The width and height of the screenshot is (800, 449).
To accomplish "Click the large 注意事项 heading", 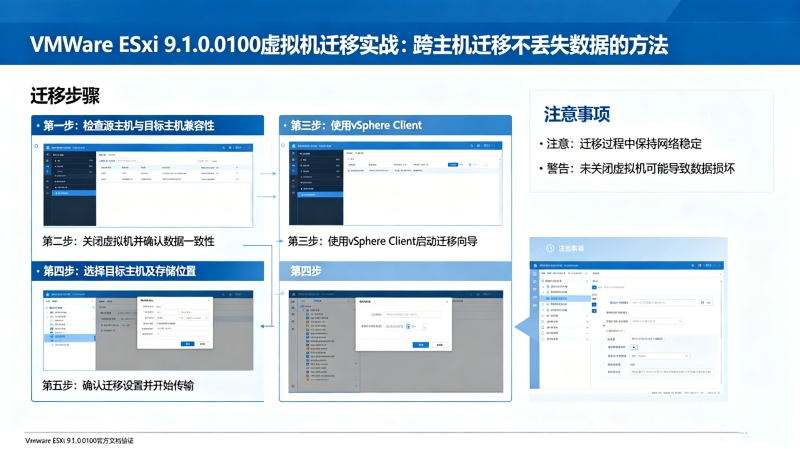I will pos(577,114).
